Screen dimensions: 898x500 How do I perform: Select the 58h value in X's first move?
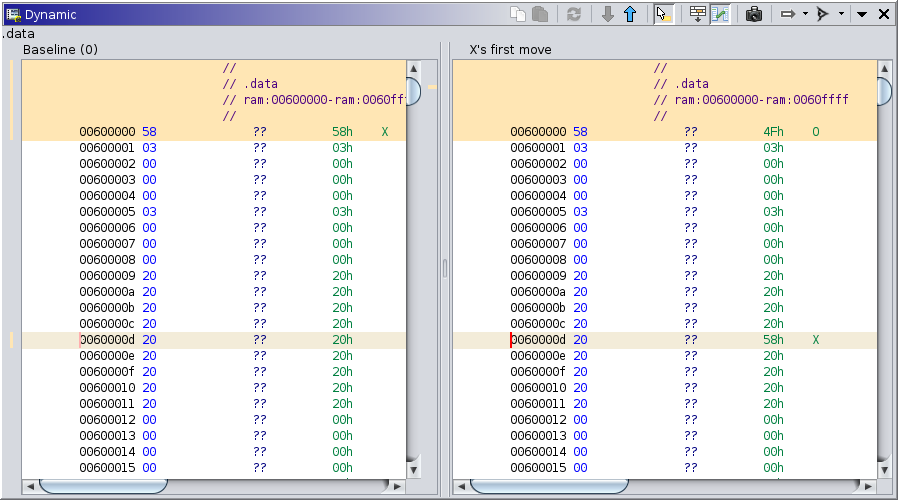coord(773,340)
